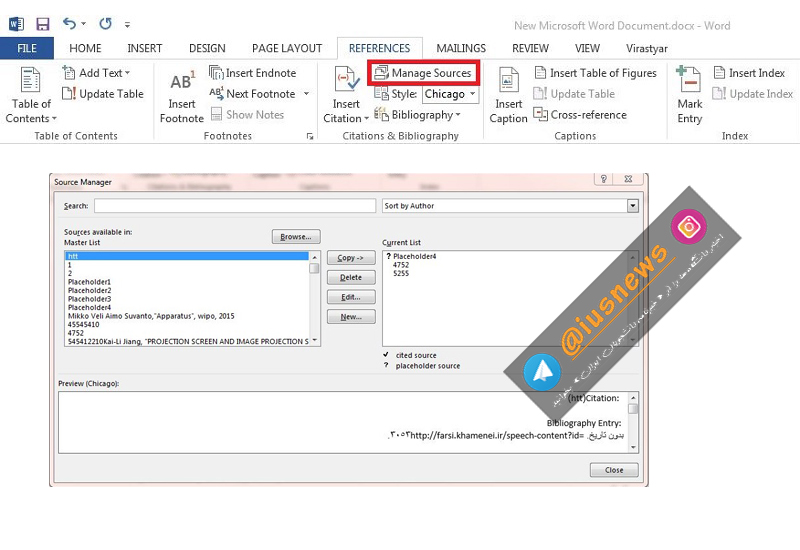
Task: Open the FILE menu tab
Action: coord(27,48)
